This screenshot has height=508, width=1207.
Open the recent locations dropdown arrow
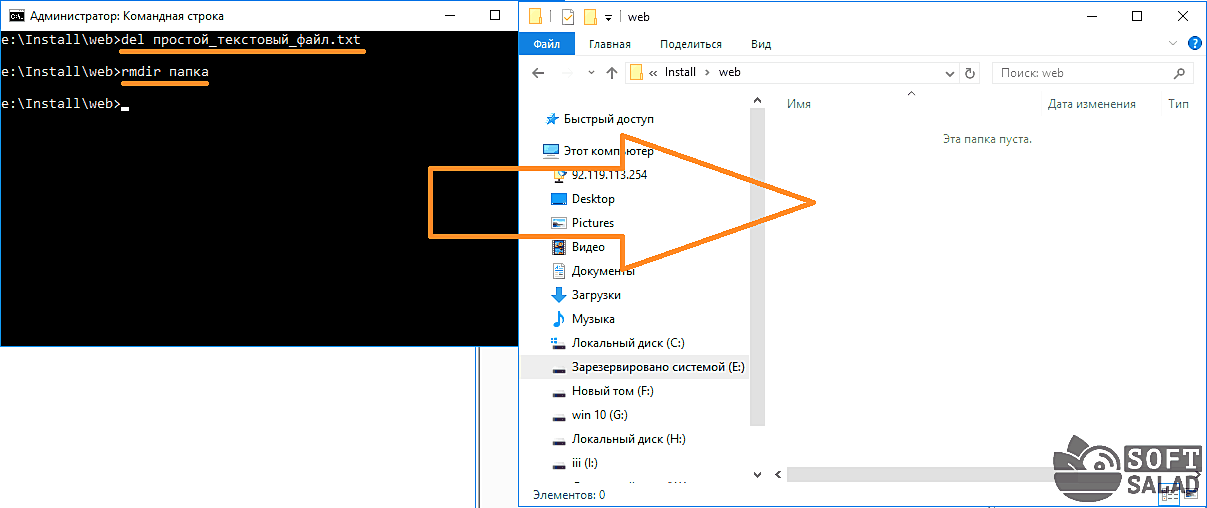click(589, 73)
